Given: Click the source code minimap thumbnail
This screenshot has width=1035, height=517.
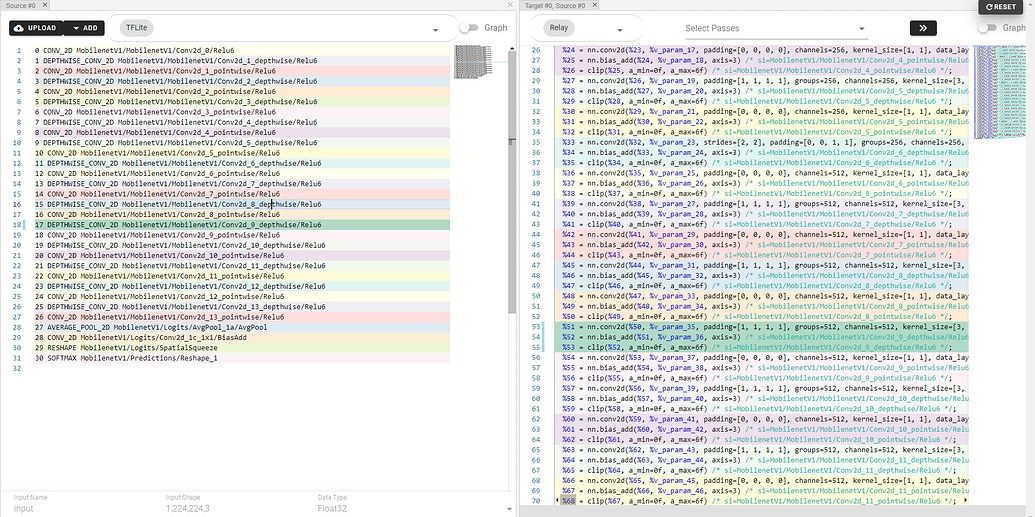Looking at the screenshot, I should pyautogui.click(x=475, y=62).
